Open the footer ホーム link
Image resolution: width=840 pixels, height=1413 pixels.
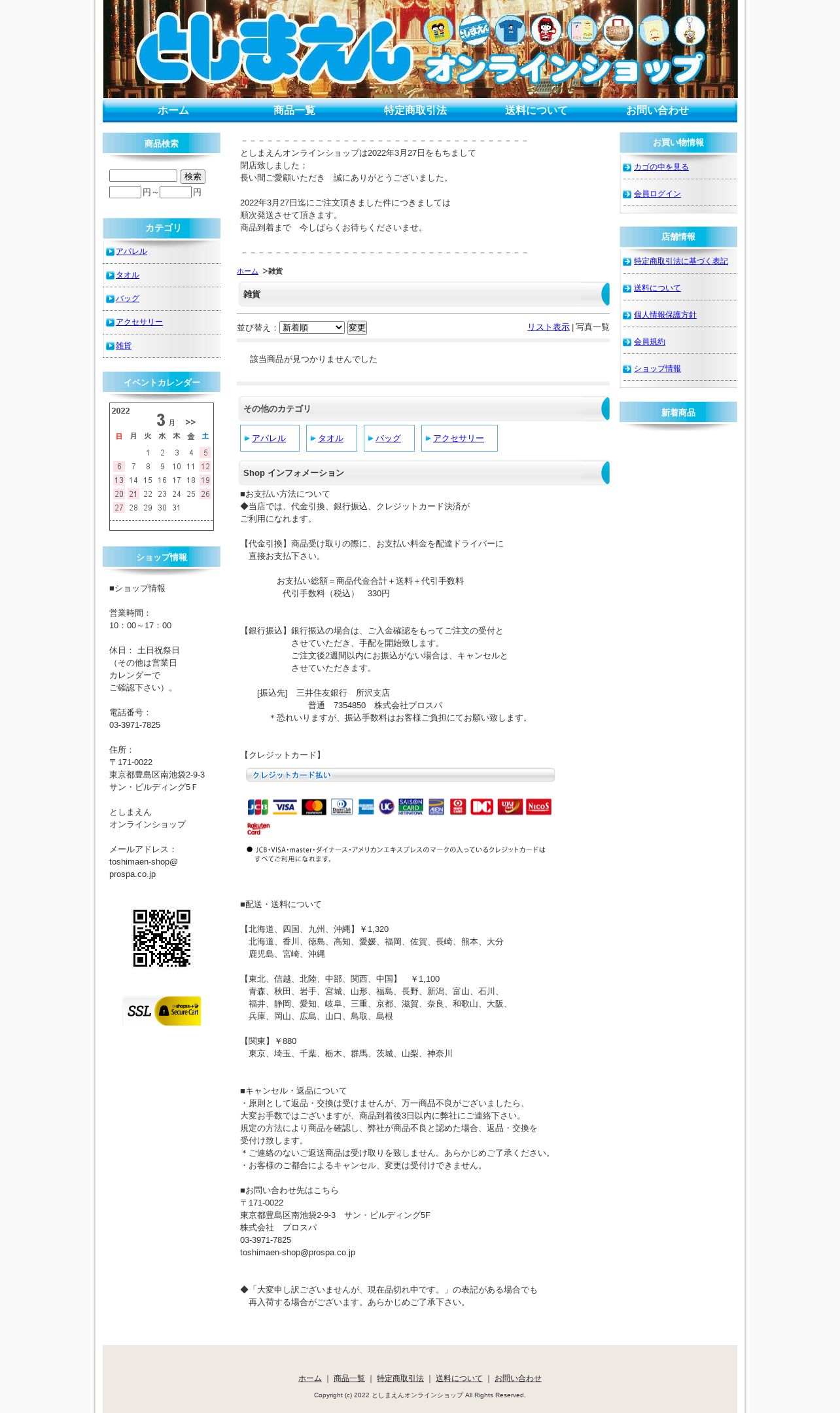310,1378
